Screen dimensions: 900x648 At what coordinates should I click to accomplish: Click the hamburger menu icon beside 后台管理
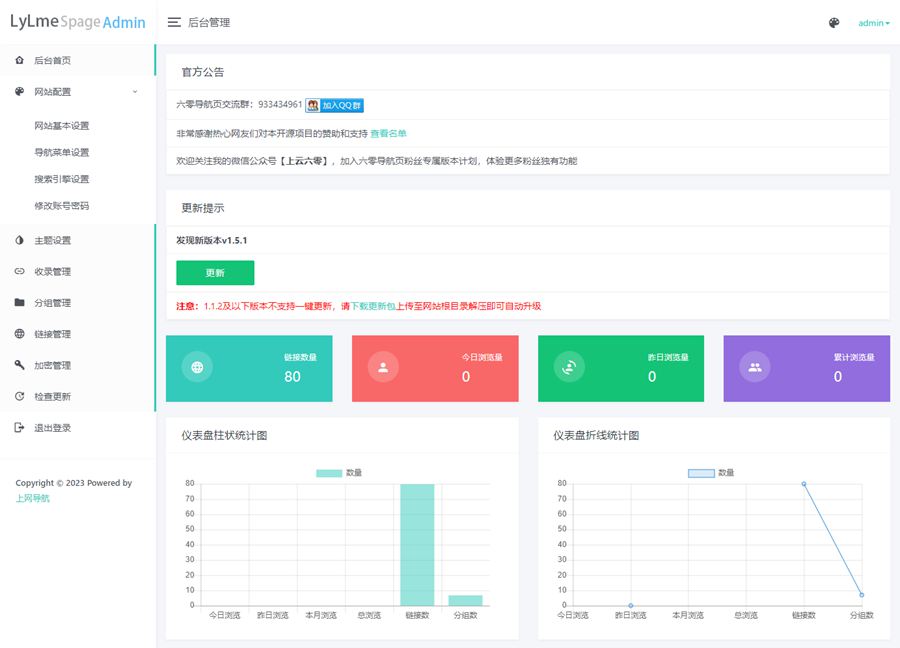point(174,22)
